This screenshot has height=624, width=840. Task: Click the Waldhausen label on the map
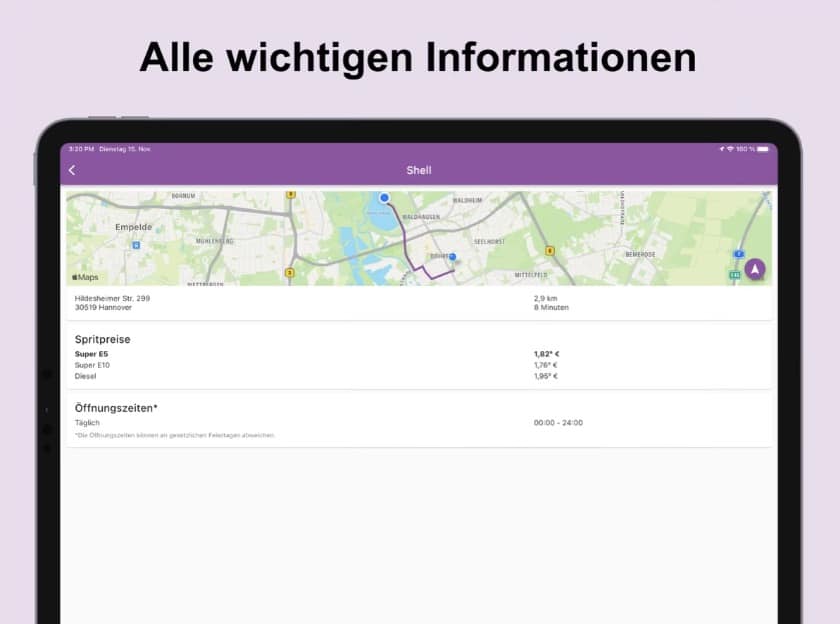click(421, 217)
